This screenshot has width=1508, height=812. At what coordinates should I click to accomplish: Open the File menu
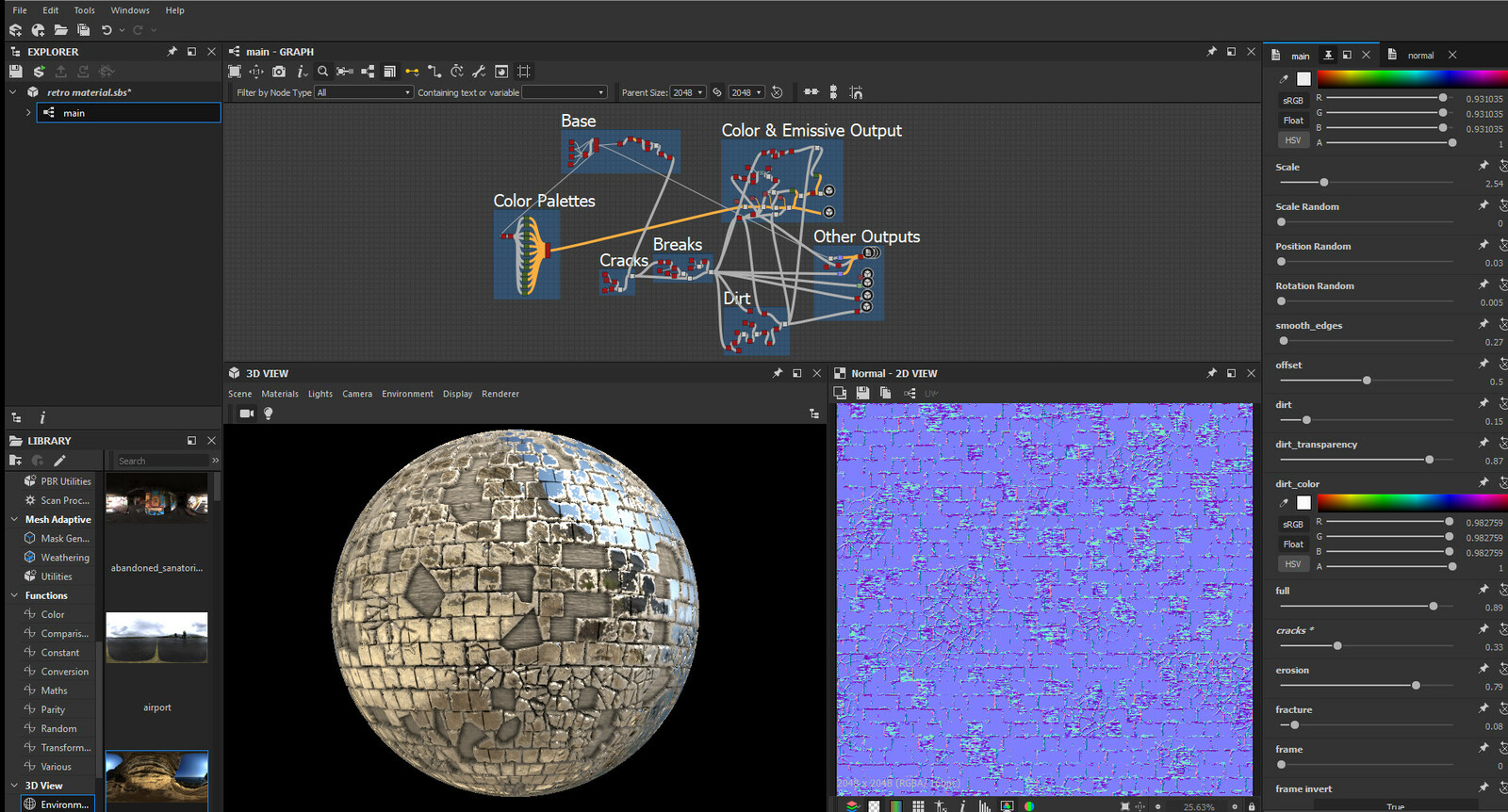click(20, 10)
